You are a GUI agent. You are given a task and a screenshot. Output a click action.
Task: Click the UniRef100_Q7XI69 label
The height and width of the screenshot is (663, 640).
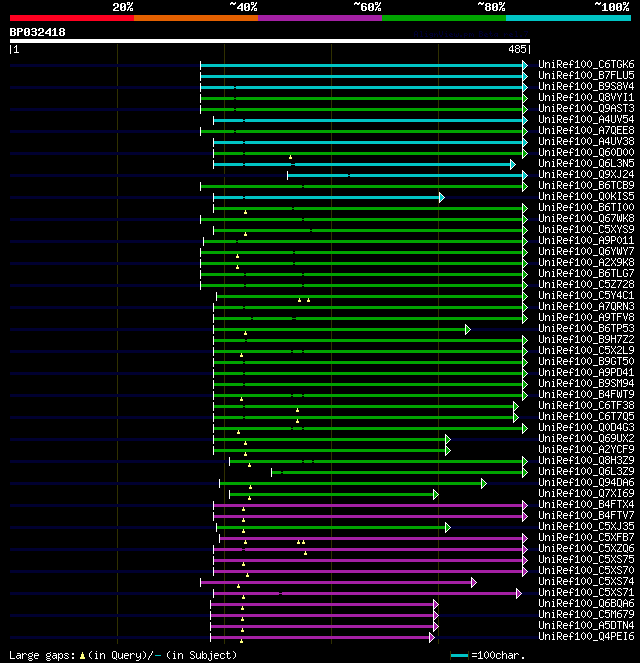click(x=586, y=493)
